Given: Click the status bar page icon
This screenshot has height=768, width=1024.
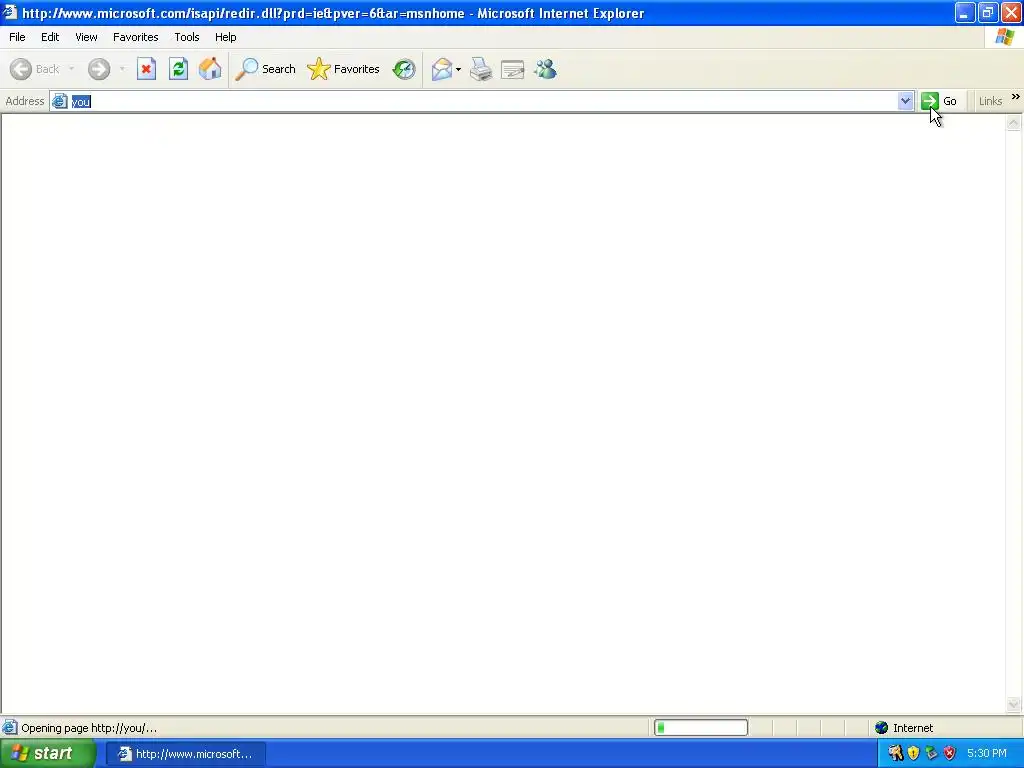Looking at the screenshot, I should click(x=10, y=728).
